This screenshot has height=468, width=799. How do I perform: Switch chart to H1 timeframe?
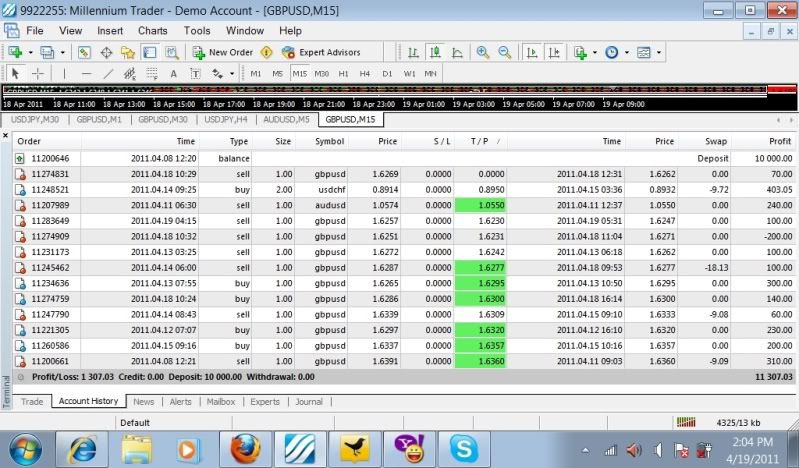[x=343, y=73]
